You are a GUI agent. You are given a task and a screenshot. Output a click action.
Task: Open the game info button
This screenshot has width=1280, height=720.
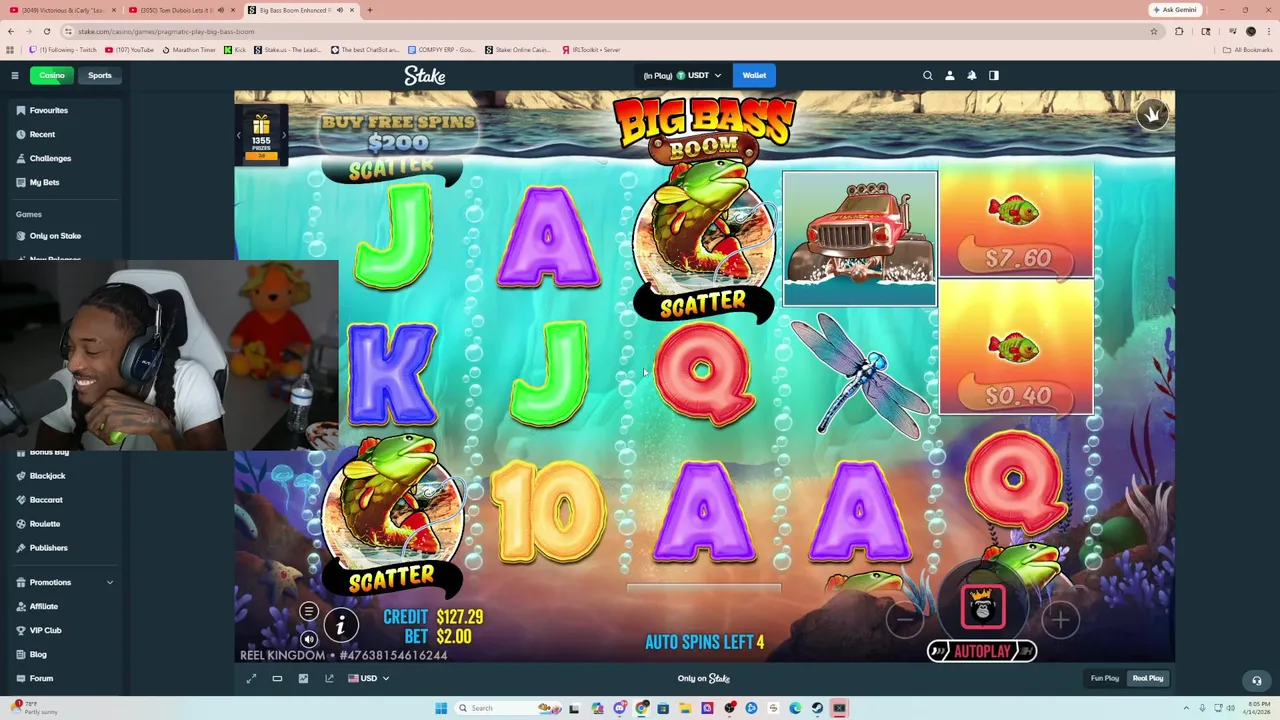coord(341,625)
